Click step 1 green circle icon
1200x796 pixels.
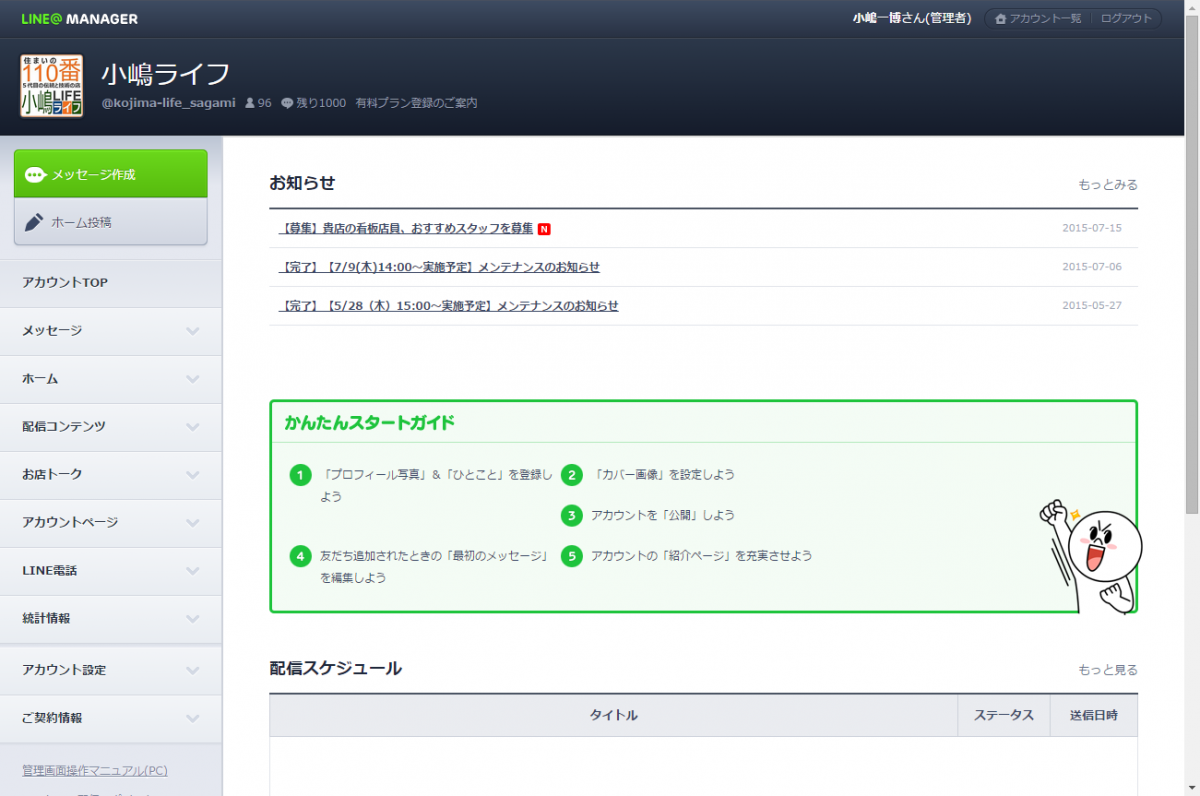(300, 475)
